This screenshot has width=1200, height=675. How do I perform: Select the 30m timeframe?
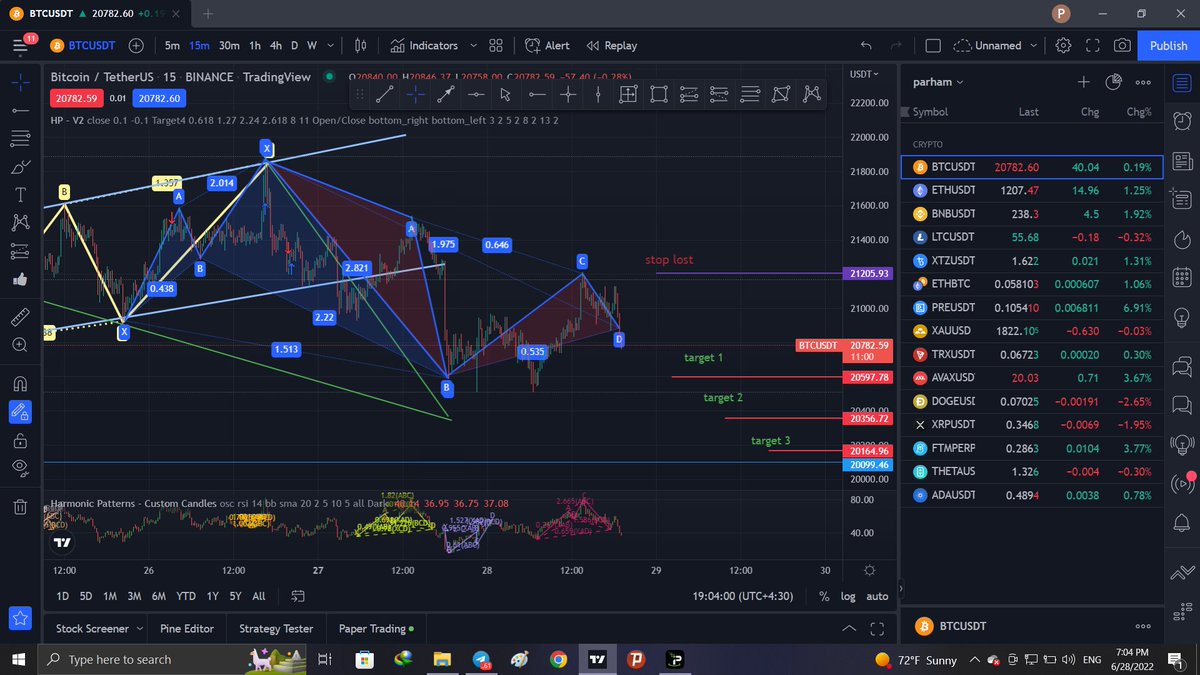click(x=229, y=45)
